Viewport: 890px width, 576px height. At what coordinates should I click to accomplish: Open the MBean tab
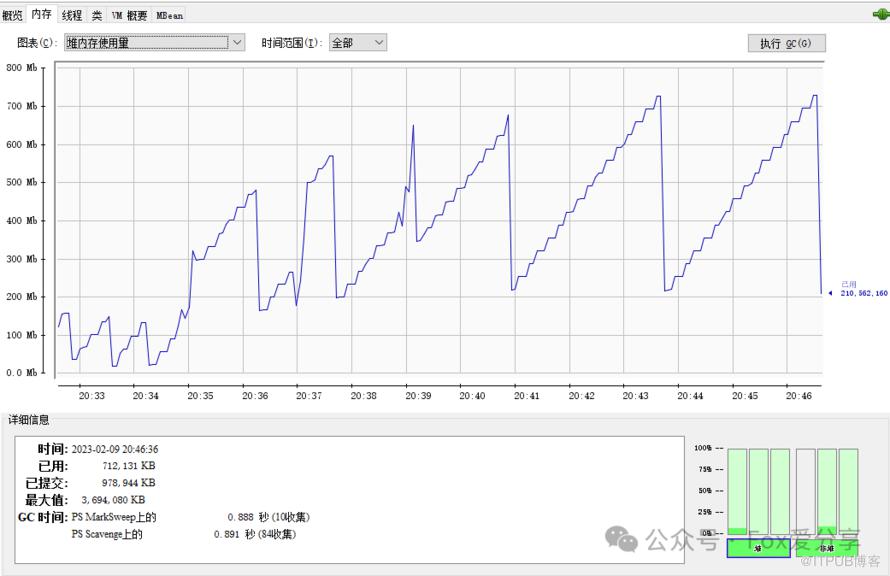pos(169,15)
